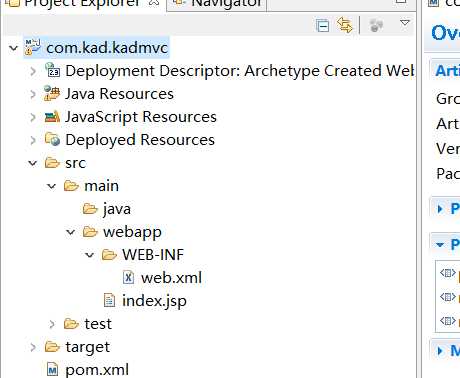Select the com.kad.kadmvc project label
The height and width of the screenshot is (378, 460).
click(x=107, y=48)
